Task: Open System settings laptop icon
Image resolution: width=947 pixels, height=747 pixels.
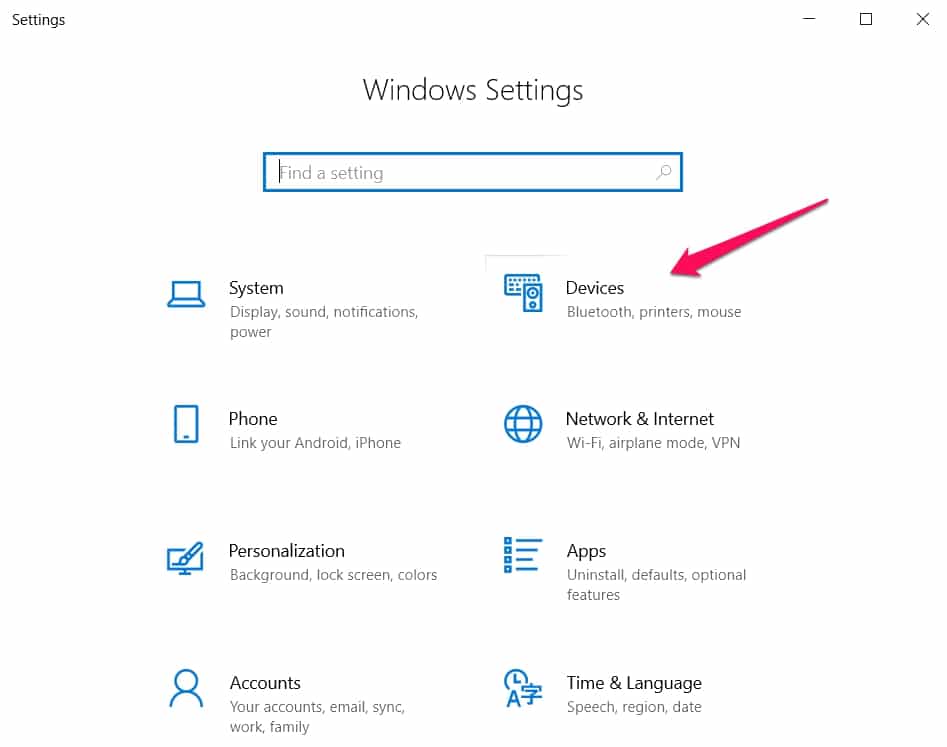Action: (x=186, y=294)
